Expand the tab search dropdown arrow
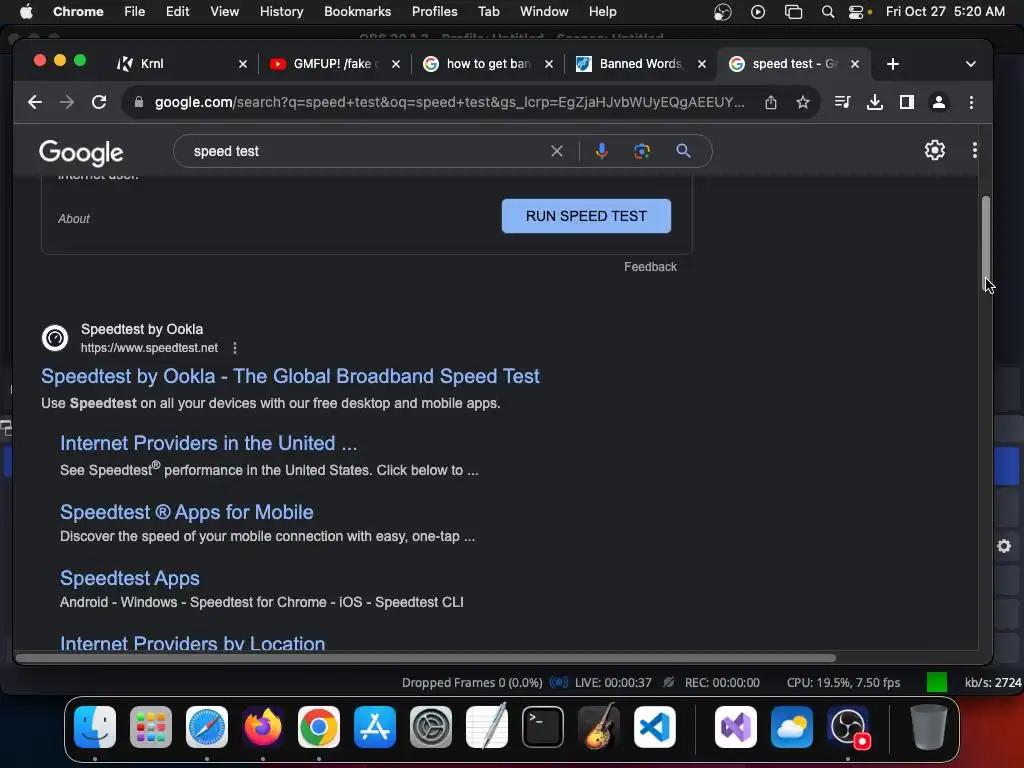The width and height of the screenshot is (1024, 768). (970, 63)
